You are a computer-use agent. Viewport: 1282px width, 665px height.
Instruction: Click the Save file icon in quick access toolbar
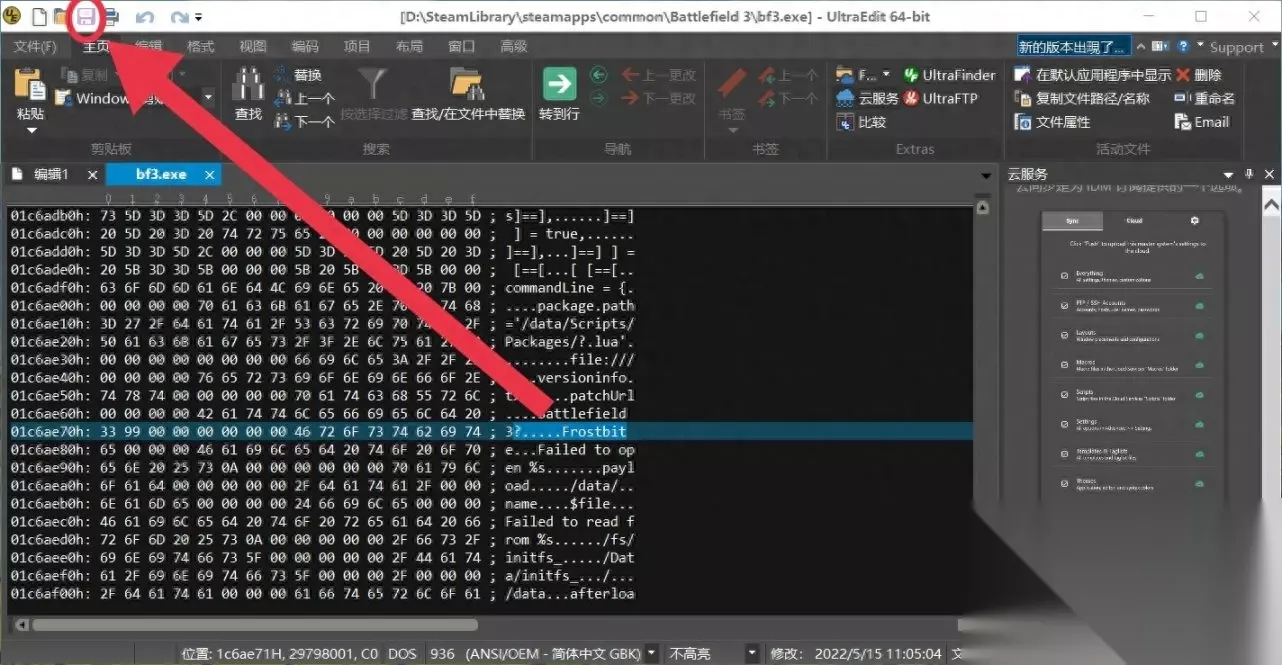(87, 16)
